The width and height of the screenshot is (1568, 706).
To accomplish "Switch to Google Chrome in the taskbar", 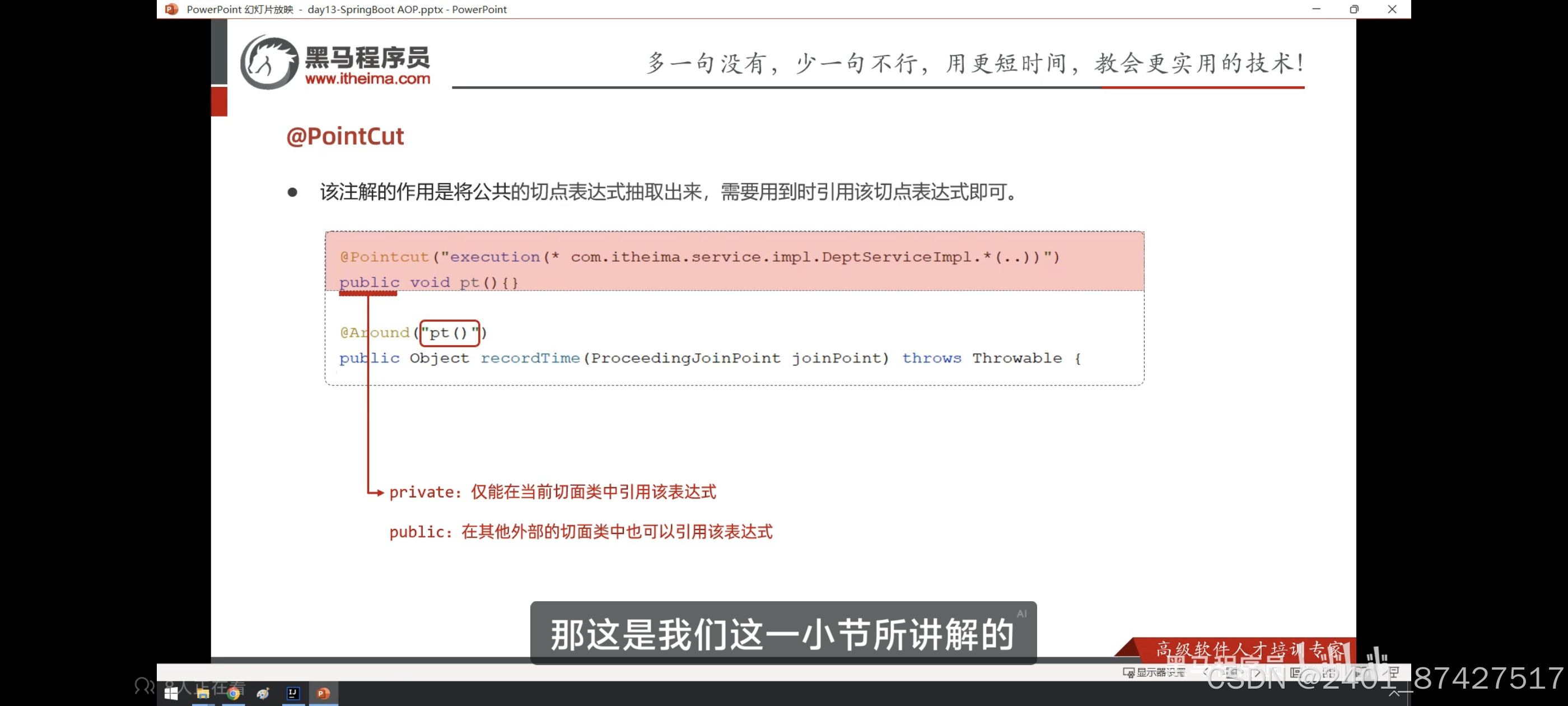I will click(x=233, y=693).
